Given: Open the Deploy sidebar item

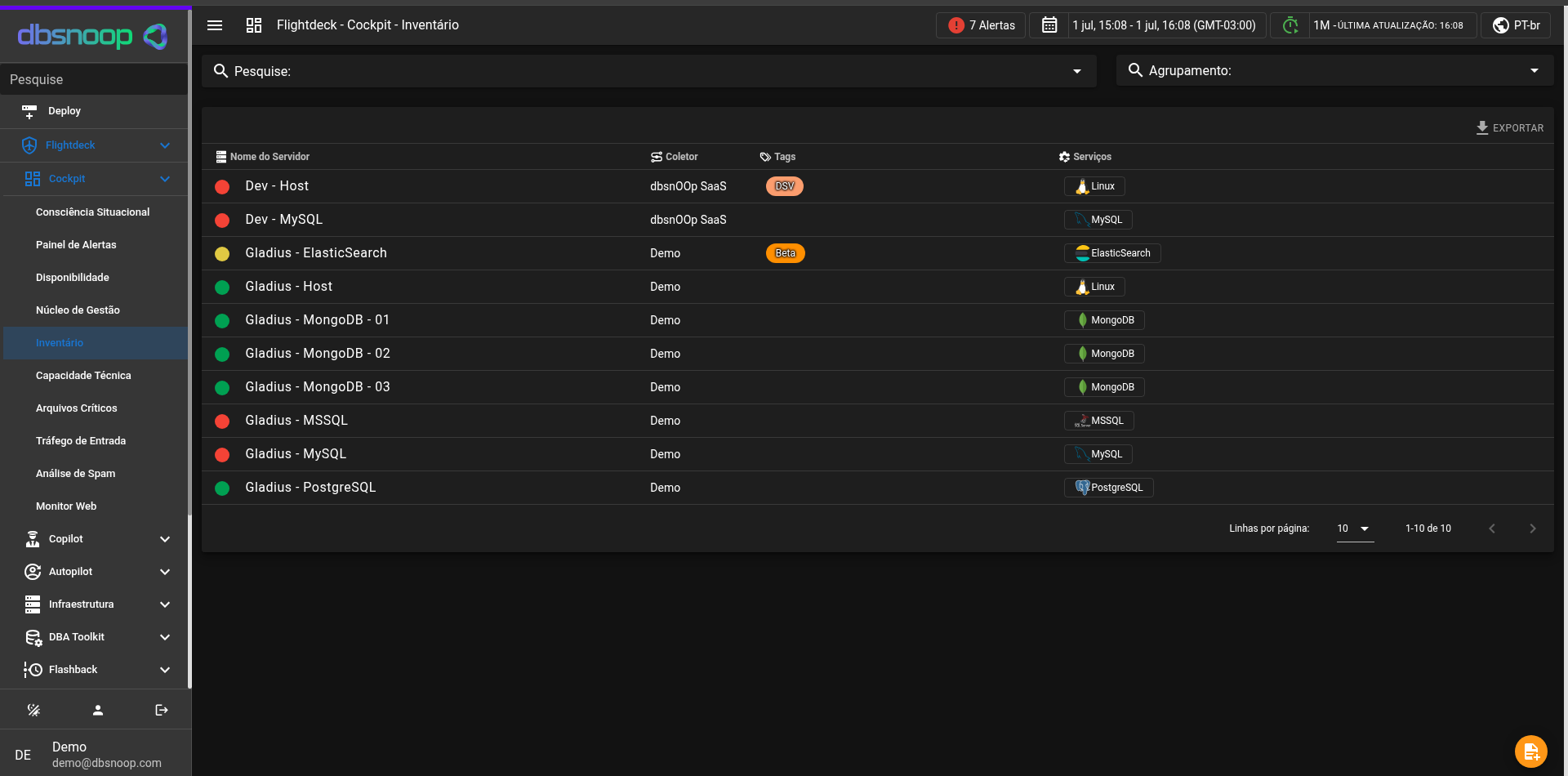Looking at the screenshot, I should click(94, 111).
